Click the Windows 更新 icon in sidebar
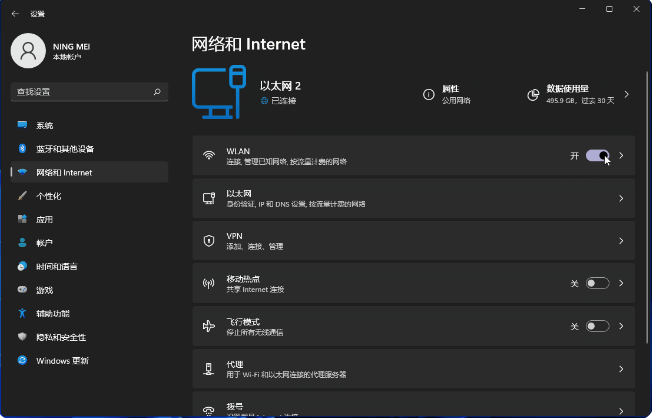652x418 pixels. pyautogui.click(x=22, y=360)
